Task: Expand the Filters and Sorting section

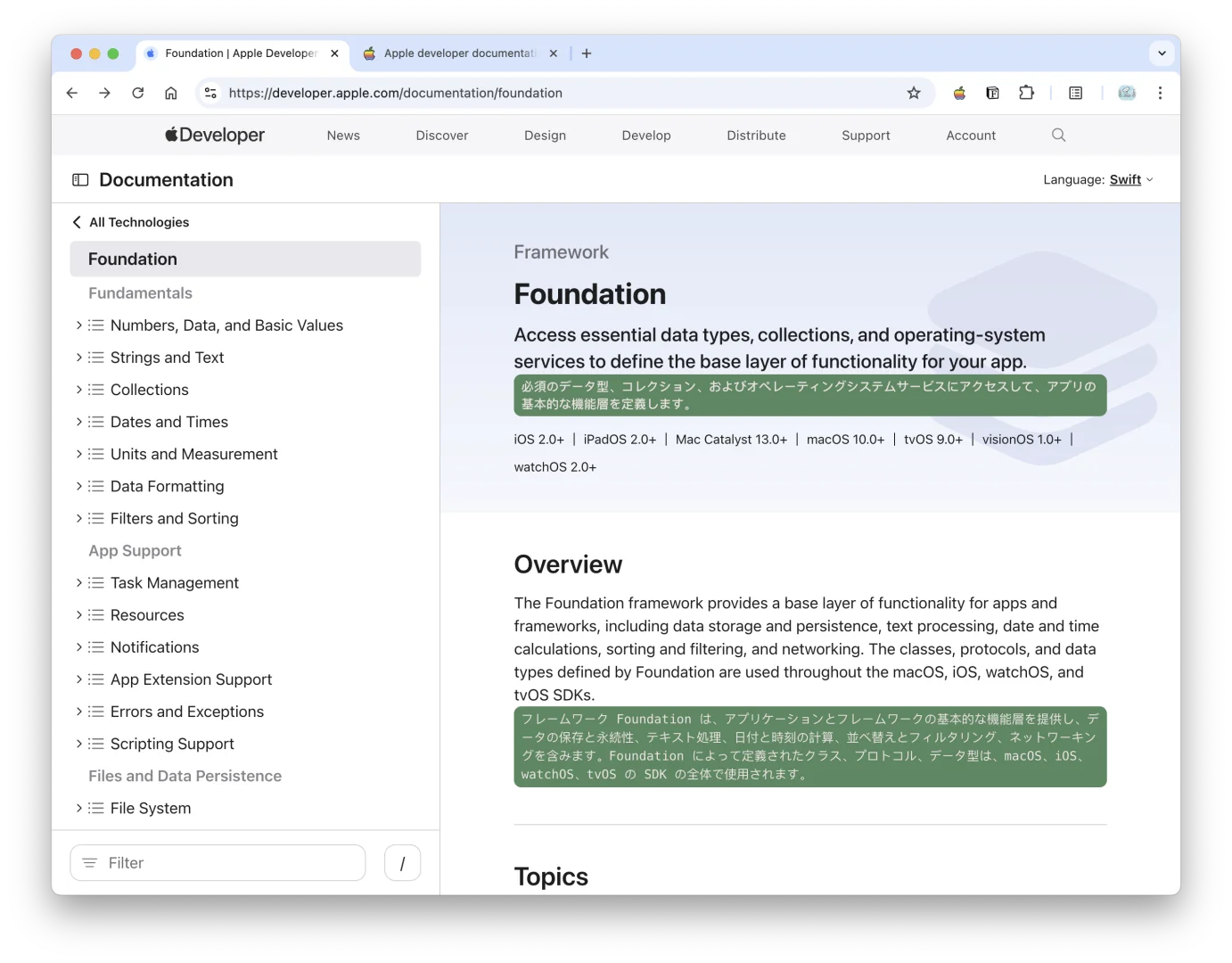Action: 78,518
